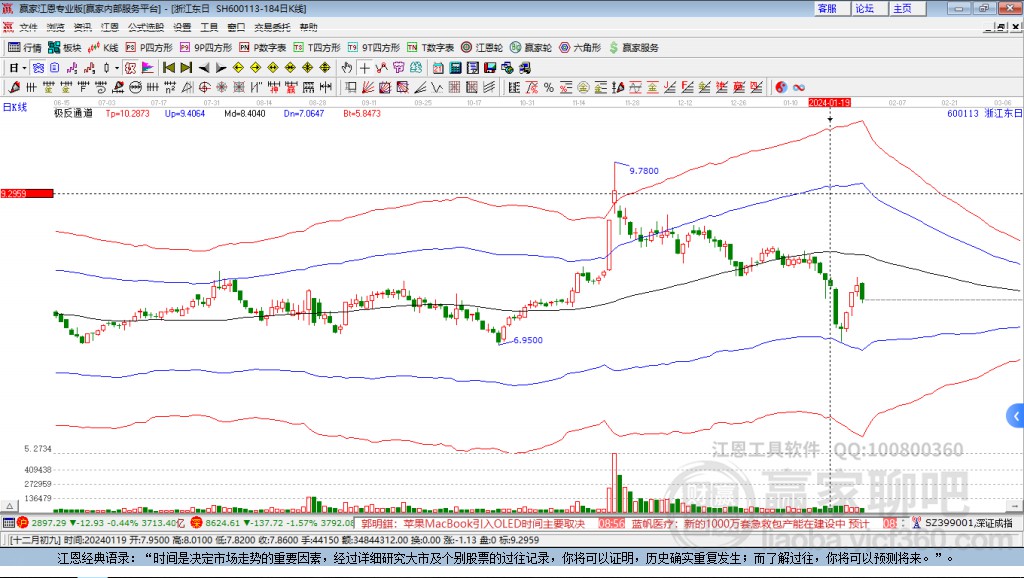Step chart left with black left arrow
Viewport: 1024px width, 578px height.
[204, 68]
